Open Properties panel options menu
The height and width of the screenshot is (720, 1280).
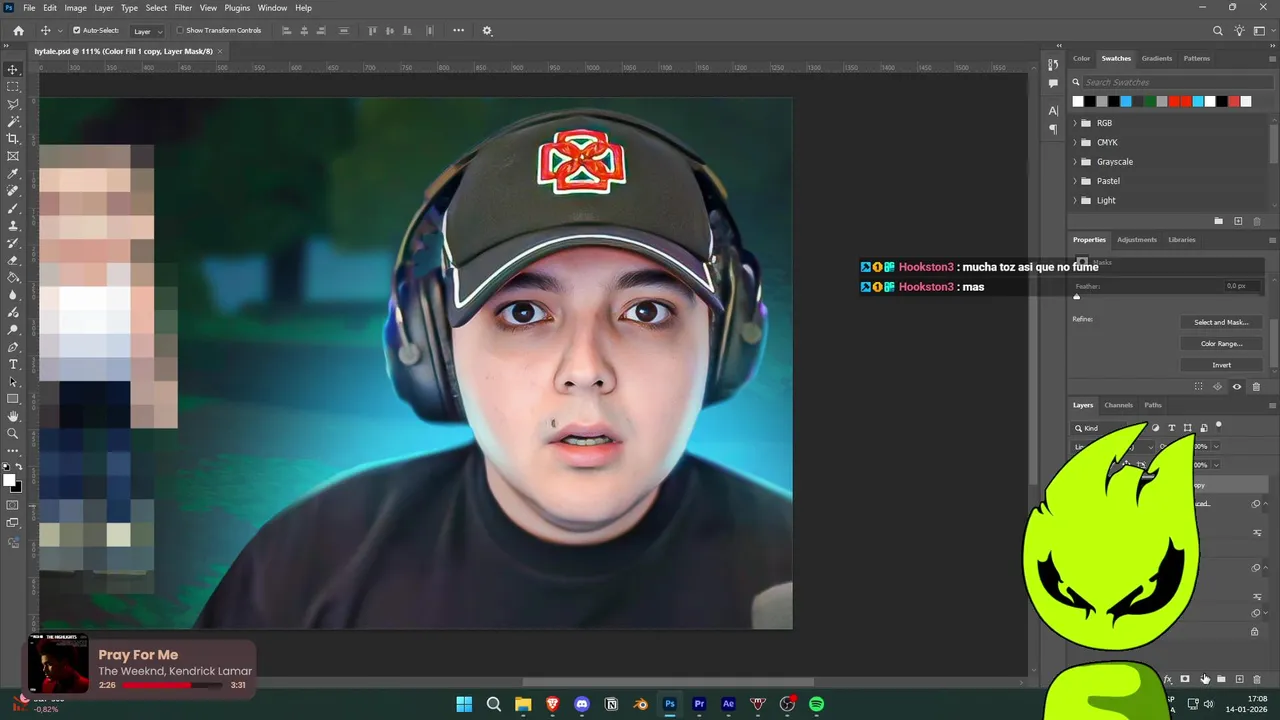point(1273,240)
